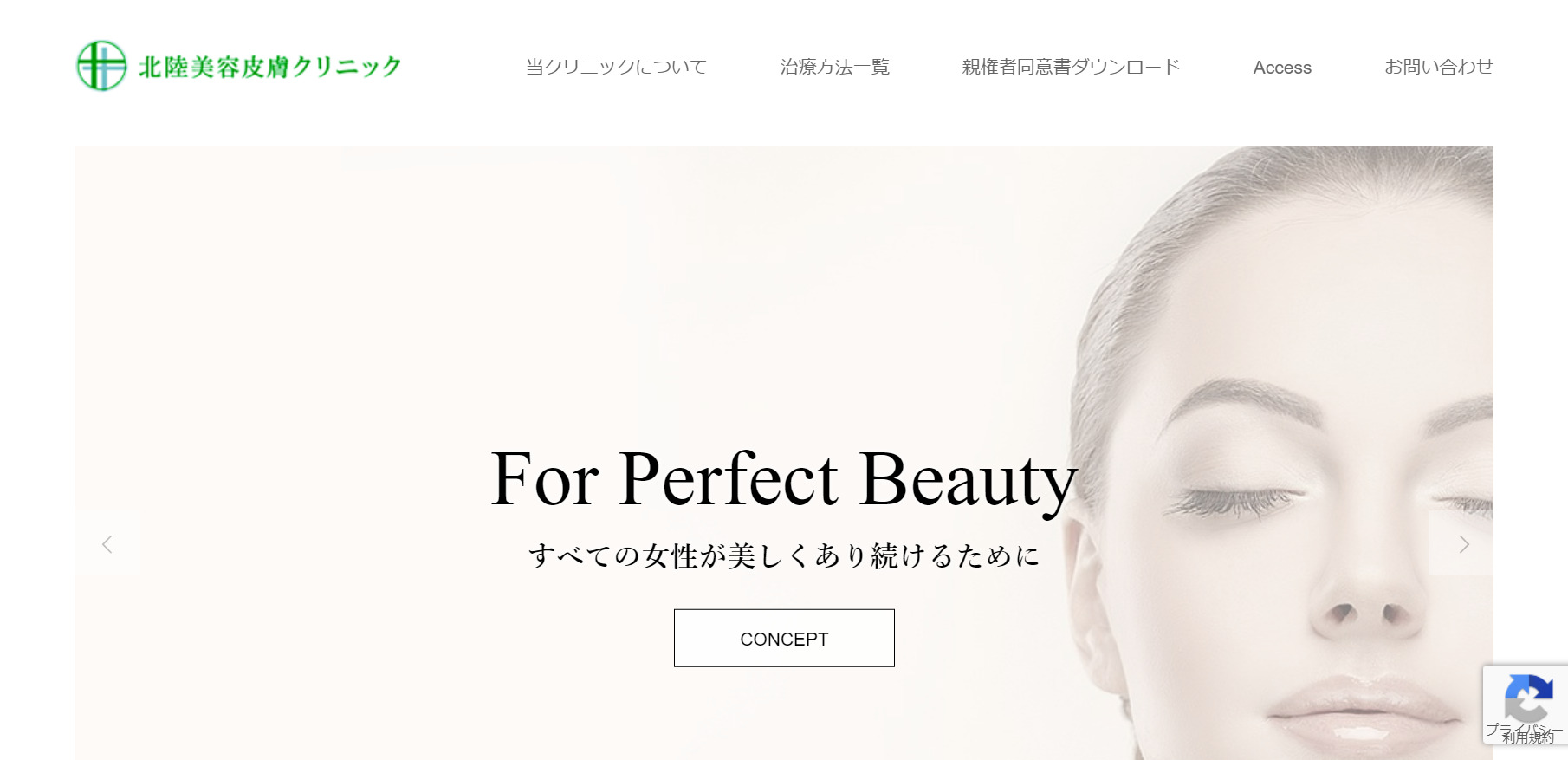
Task: Click the woman's eyebrow in the hero photo
Action: tap(1239, 403)
